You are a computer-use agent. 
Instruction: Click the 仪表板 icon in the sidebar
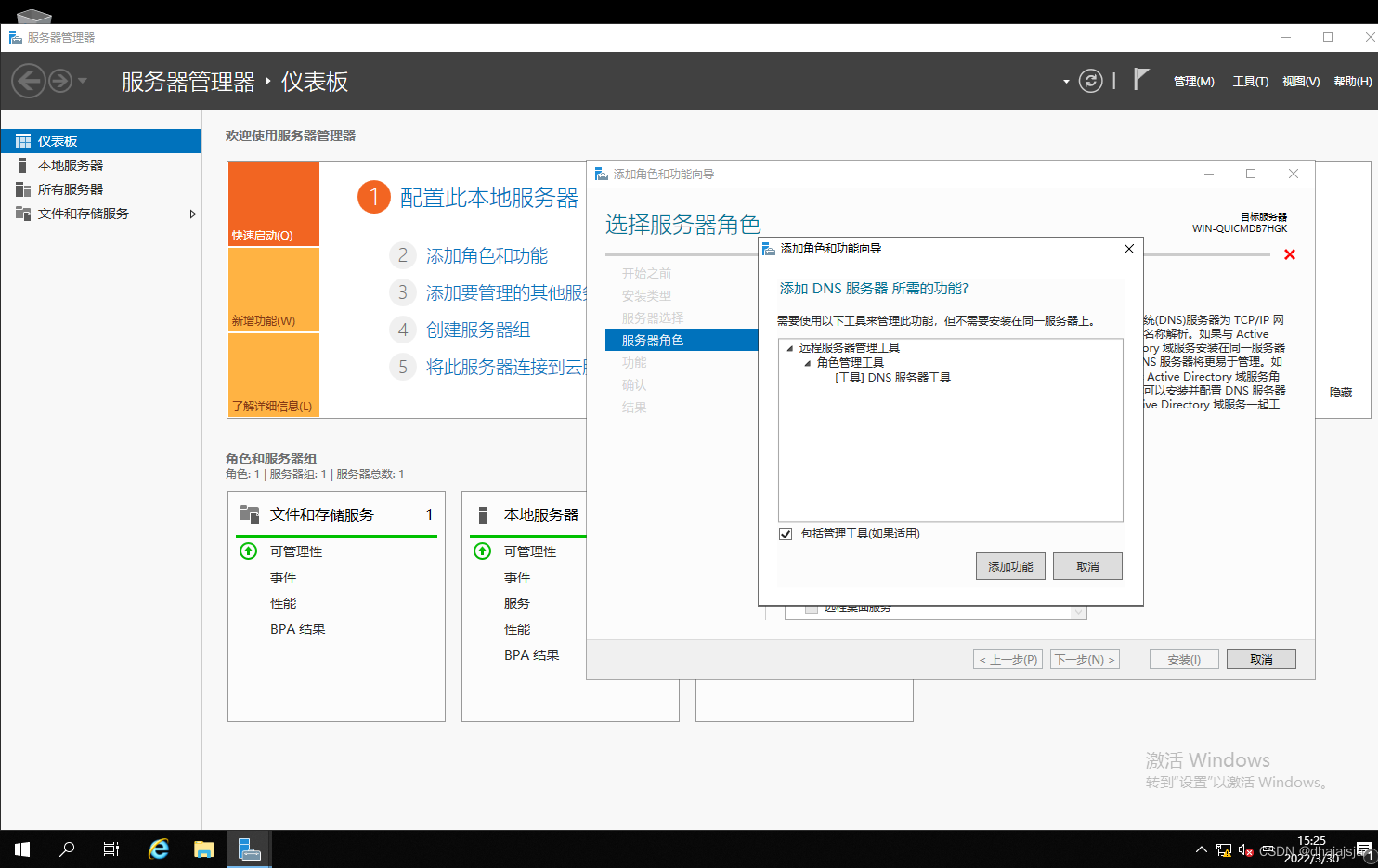tap(23, 141)
